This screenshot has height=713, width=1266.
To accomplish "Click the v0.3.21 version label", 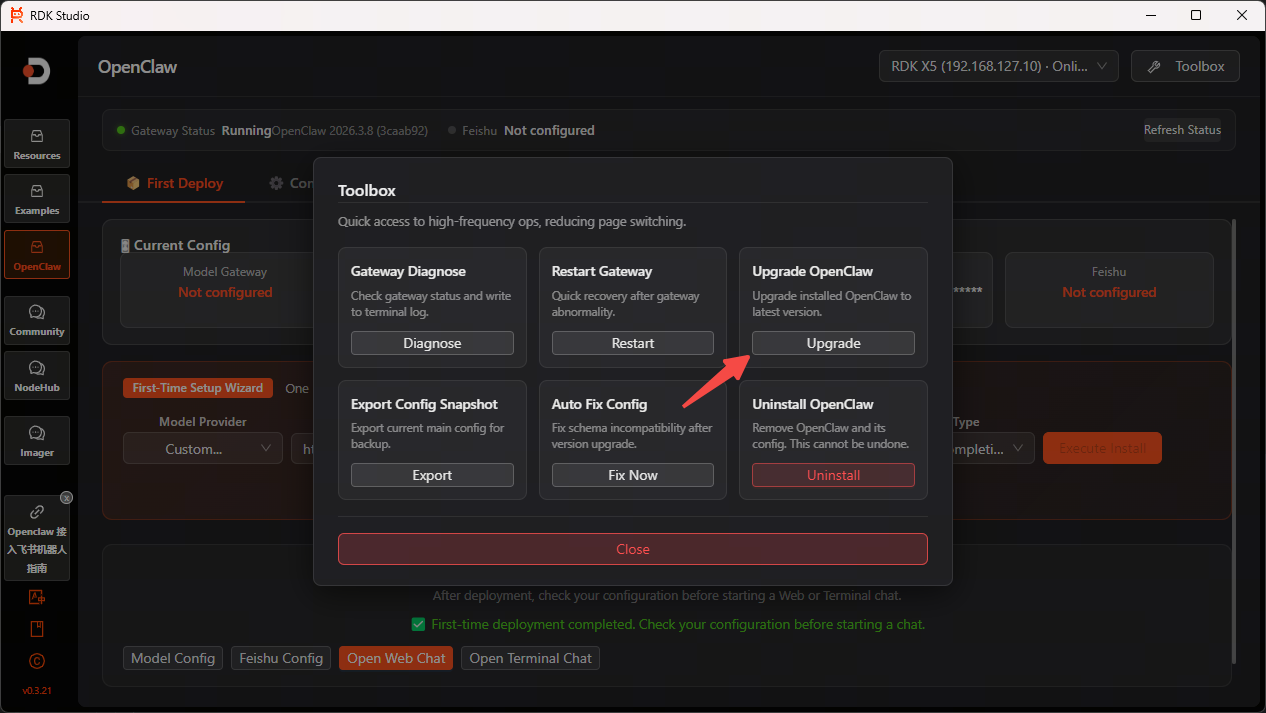I will pyautogui.click(x=37, y=691).
